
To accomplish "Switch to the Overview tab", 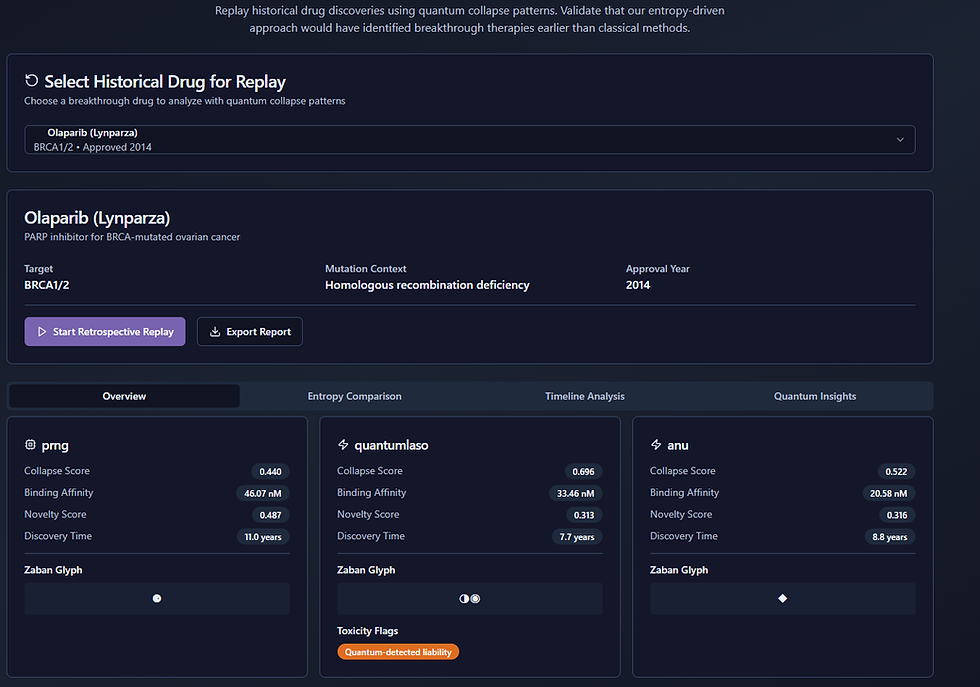I will [x=124, y=396].
